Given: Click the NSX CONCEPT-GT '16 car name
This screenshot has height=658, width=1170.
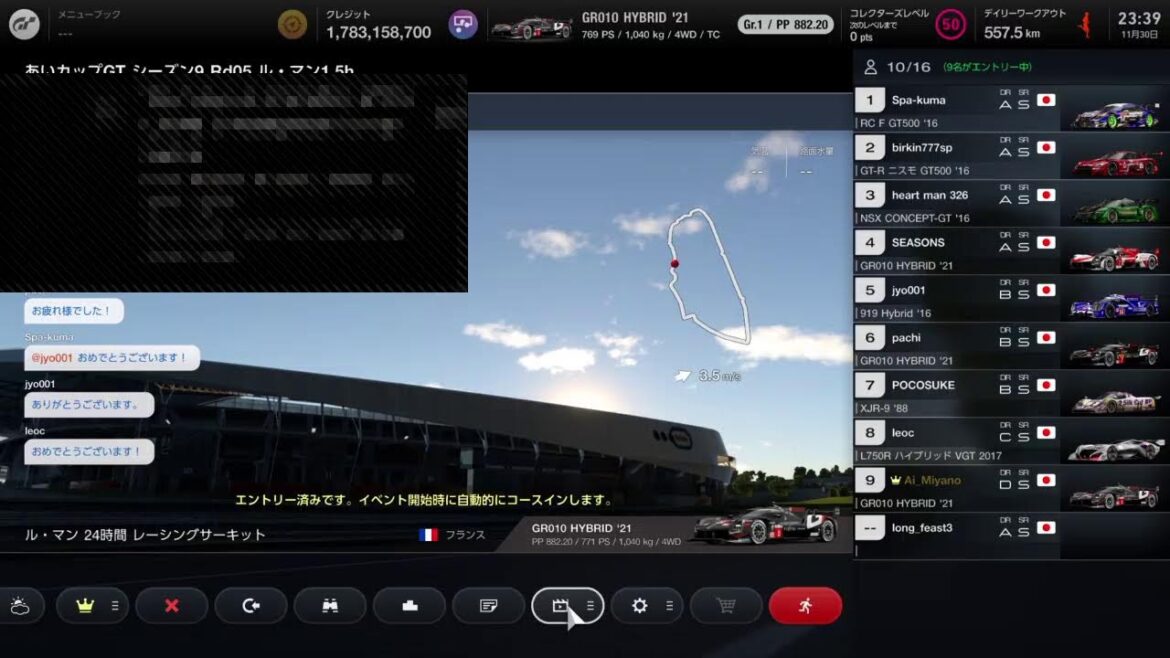Looking at the screenshot, I should click(x=915, y=218).
